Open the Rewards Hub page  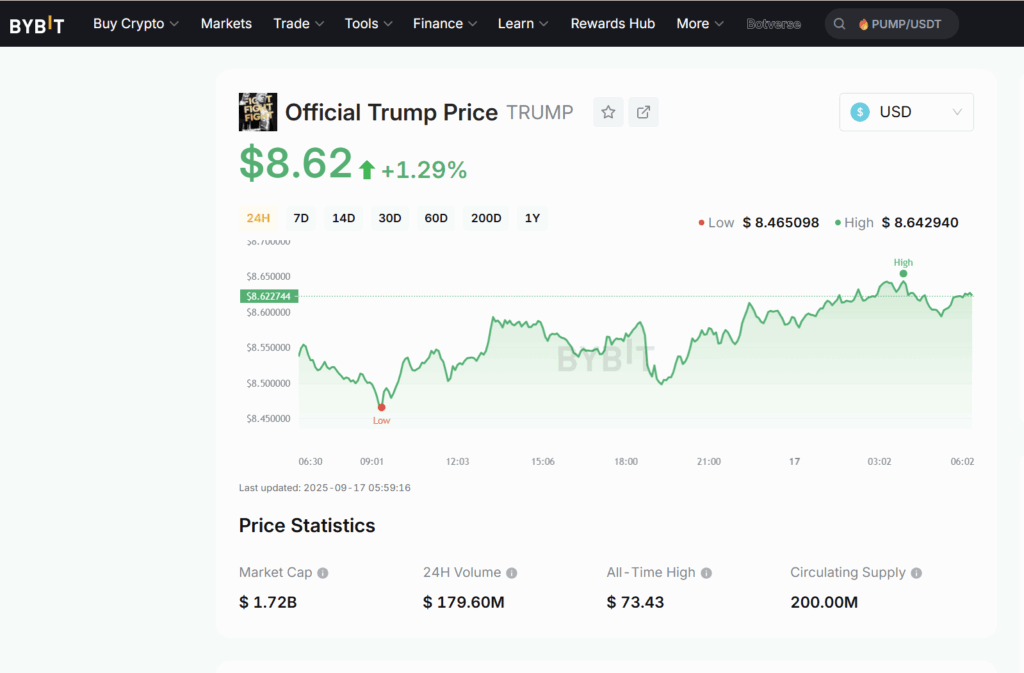(612, 24)
